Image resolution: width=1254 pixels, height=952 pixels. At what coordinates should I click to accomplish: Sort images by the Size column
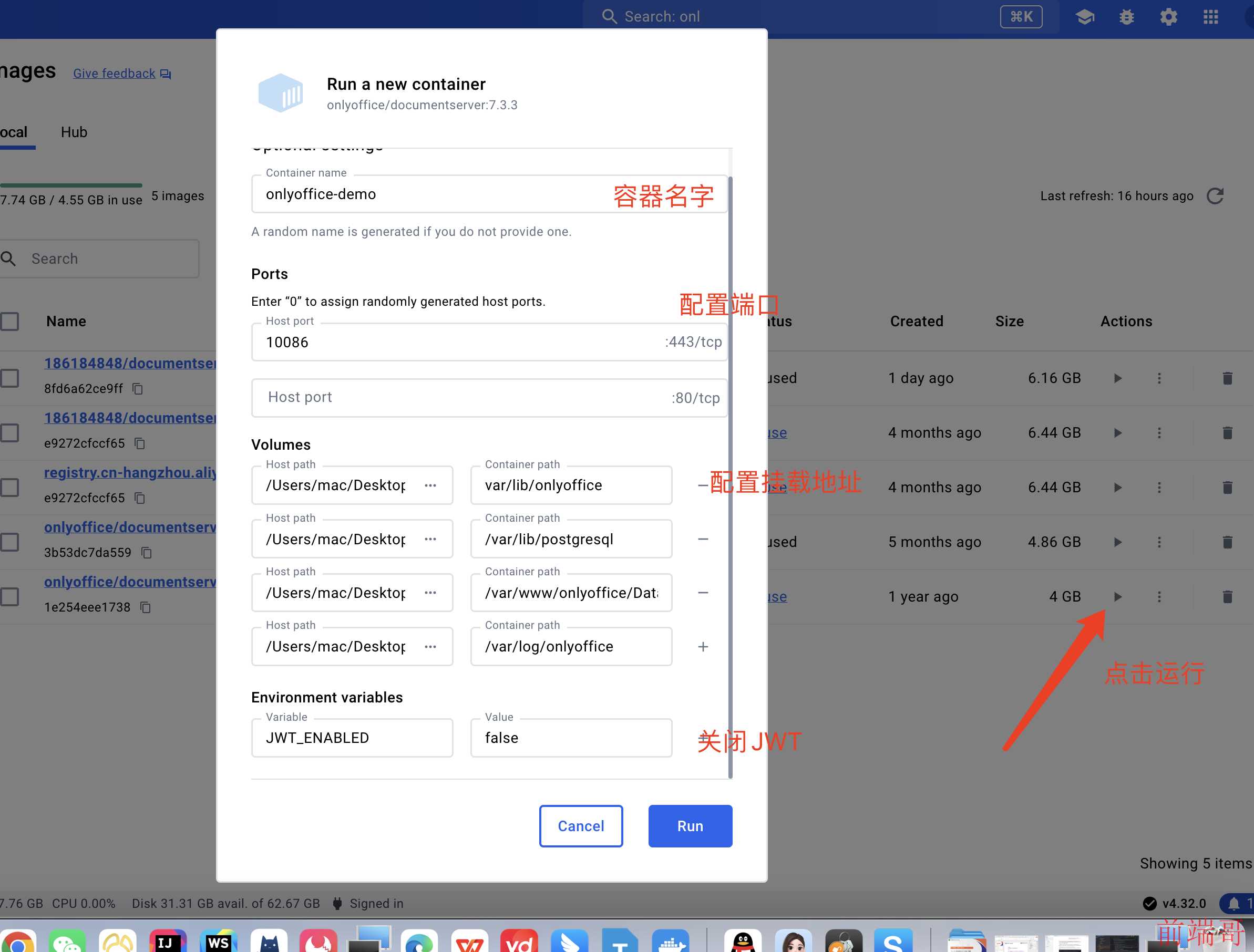(1009, 322)
